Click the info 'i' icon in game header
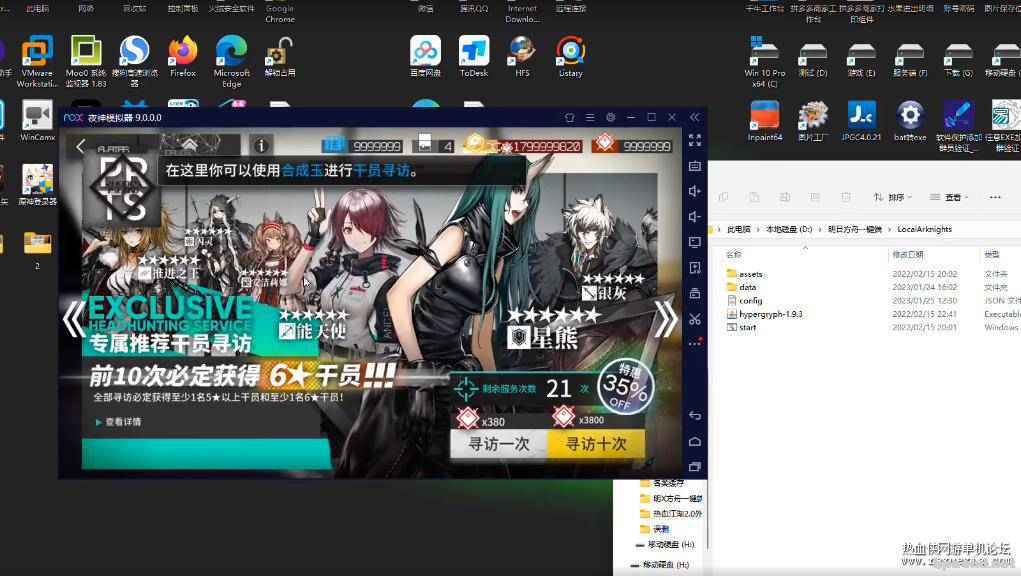 click(260, 145)
